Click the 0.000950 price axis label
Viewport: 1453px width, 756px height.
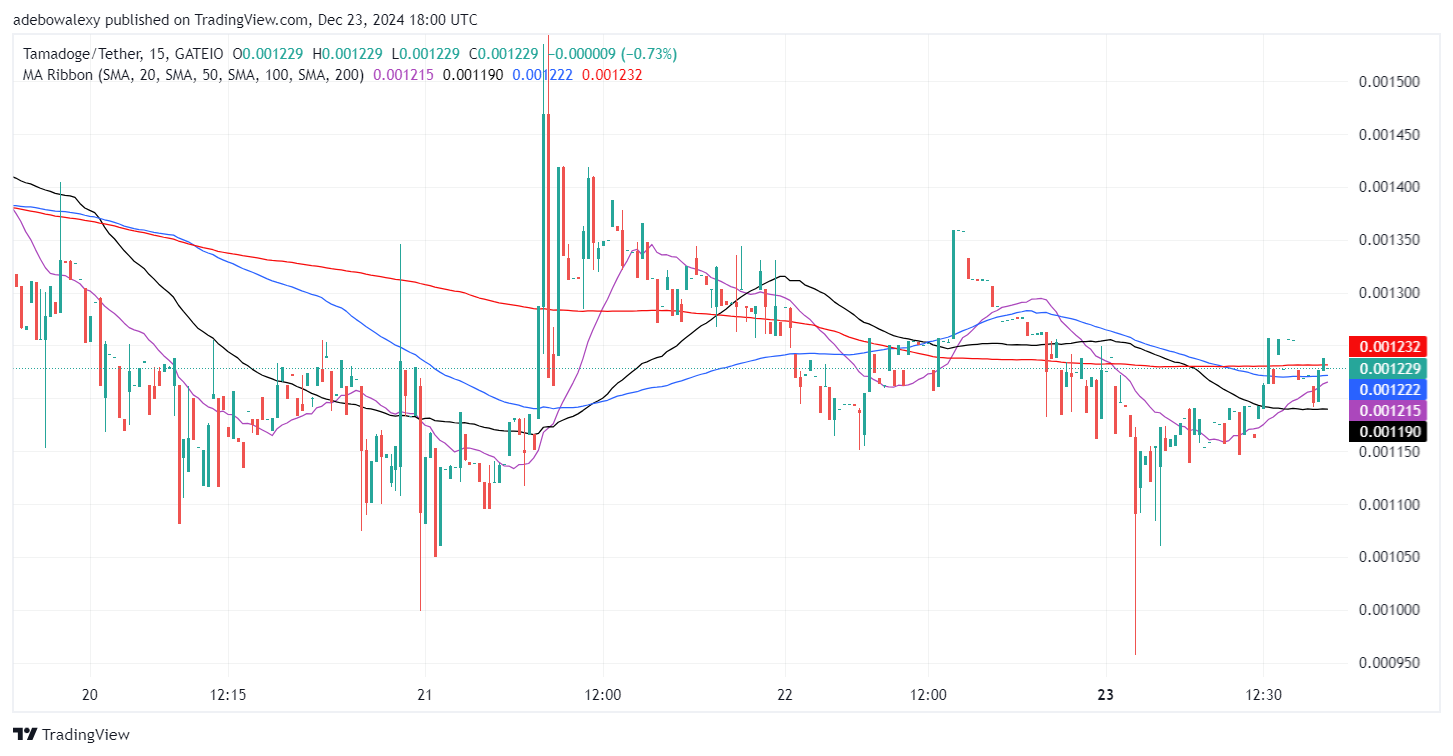click(1390, 663)
